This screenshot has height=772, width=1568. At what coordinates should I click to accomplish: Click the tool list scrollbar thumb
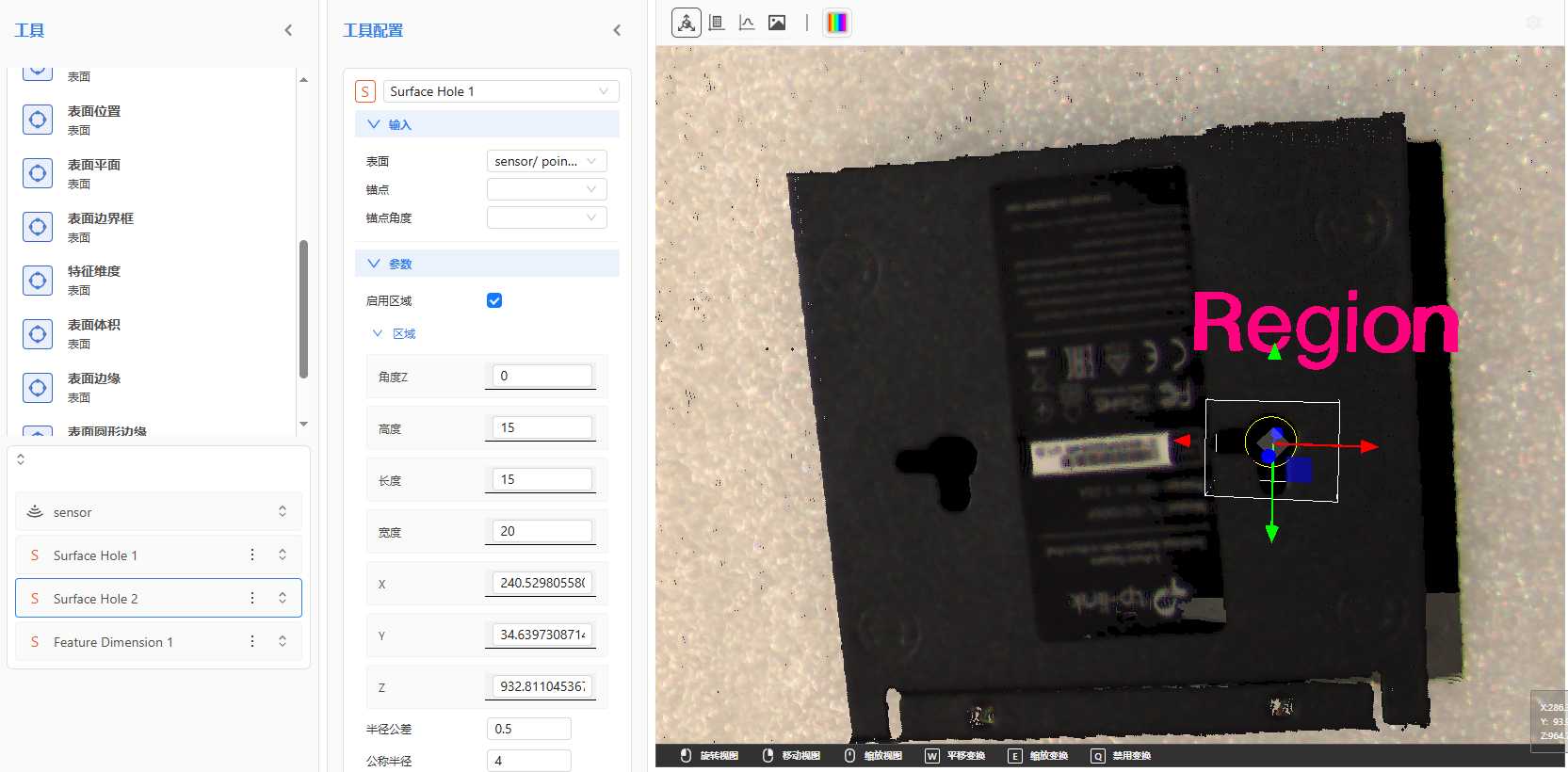click(x=303, y=309)
